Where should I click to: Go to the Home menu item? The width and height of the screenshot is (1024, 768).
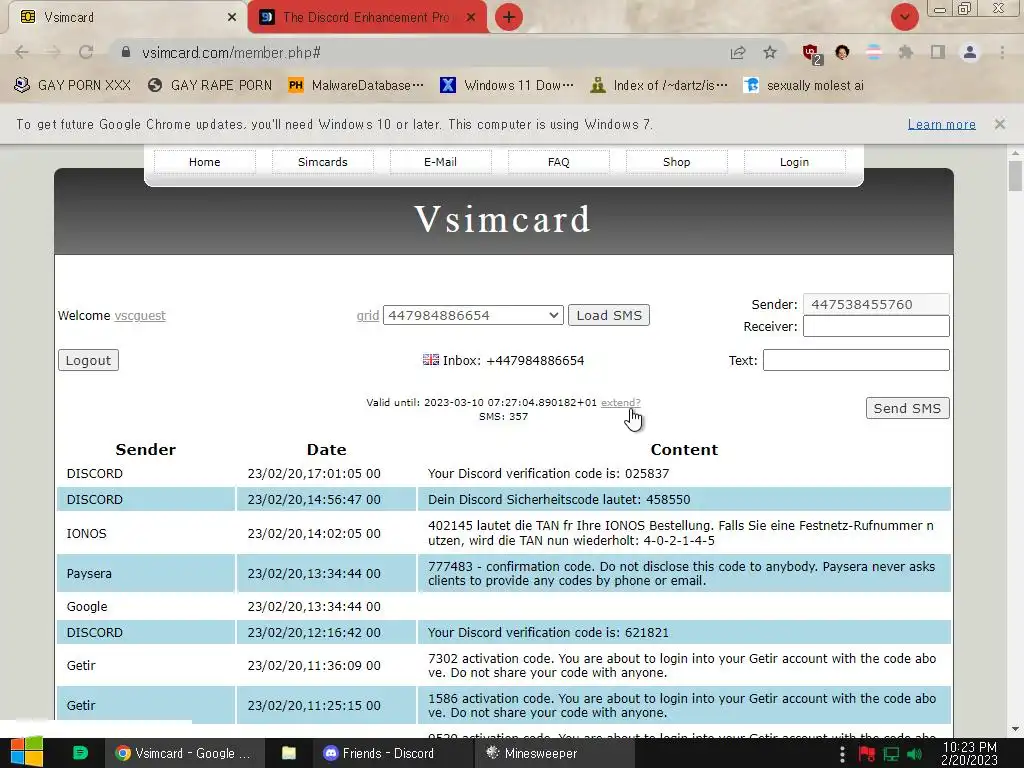tap(204, 162)
